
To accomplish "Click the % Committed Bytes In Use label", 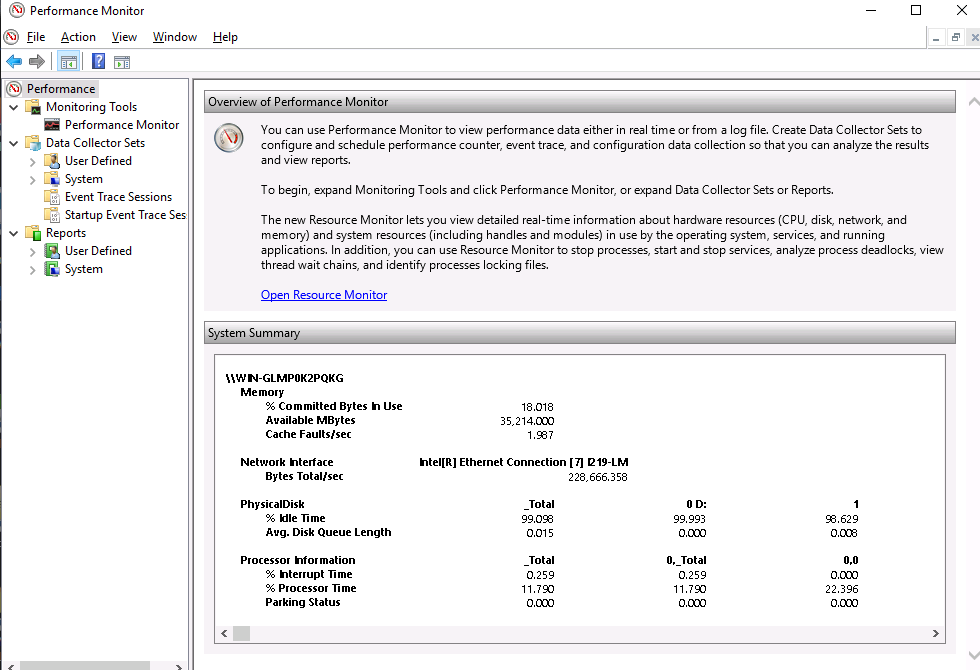I will pos(334,406).
